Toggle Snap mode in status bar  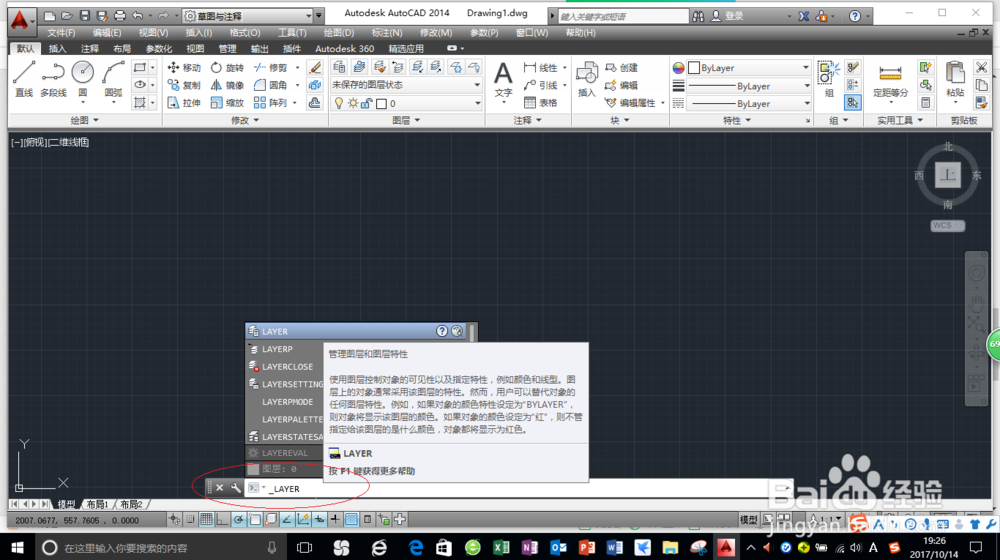pos(190,520)
